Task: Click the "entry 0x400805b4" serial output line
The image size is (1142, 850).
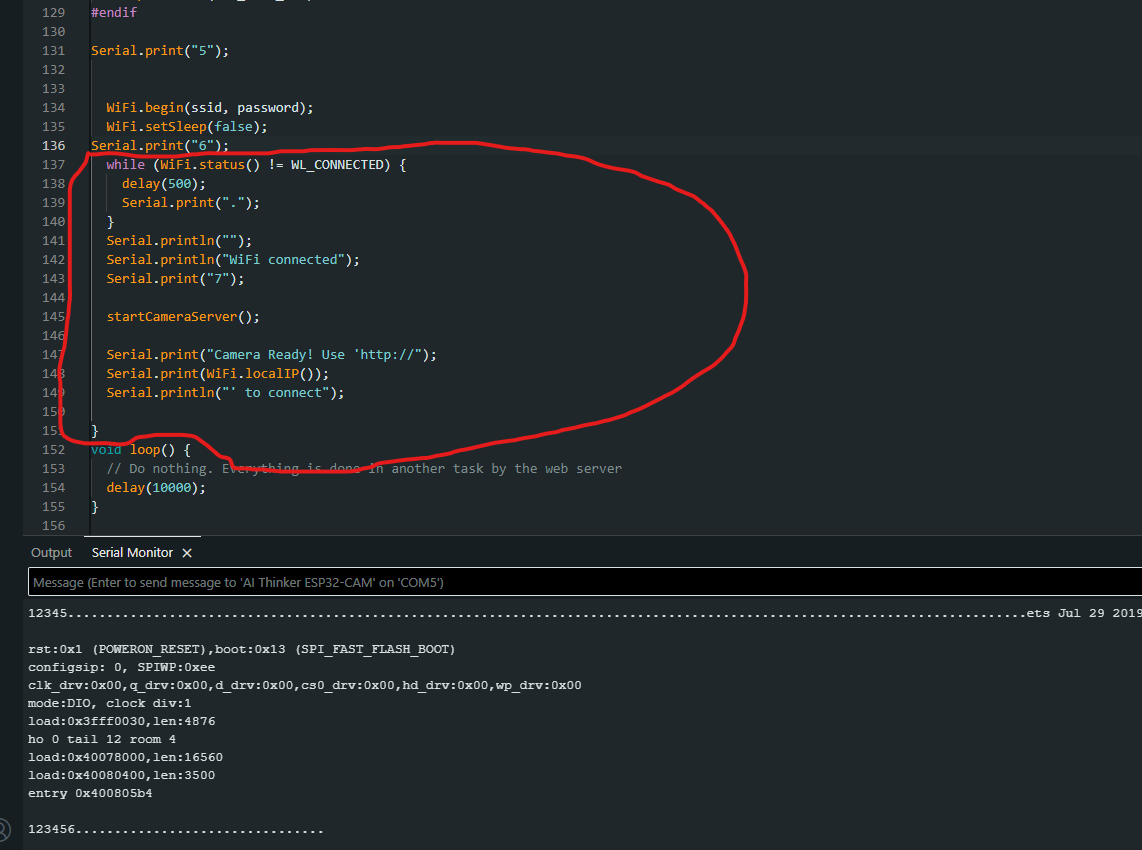Action: (x=90, y=793)
